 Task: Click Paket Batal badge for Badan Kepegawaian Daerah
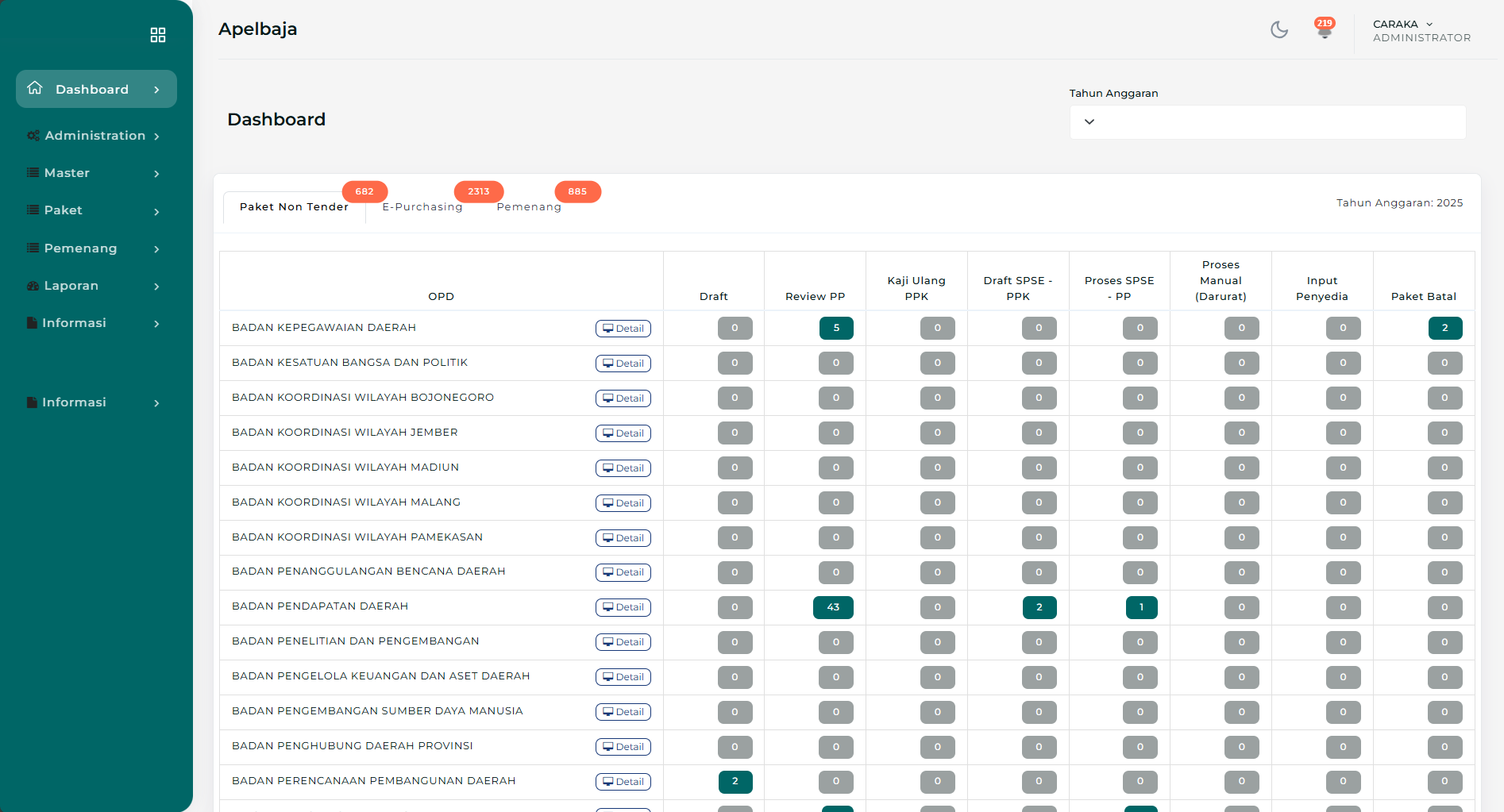1444,328
